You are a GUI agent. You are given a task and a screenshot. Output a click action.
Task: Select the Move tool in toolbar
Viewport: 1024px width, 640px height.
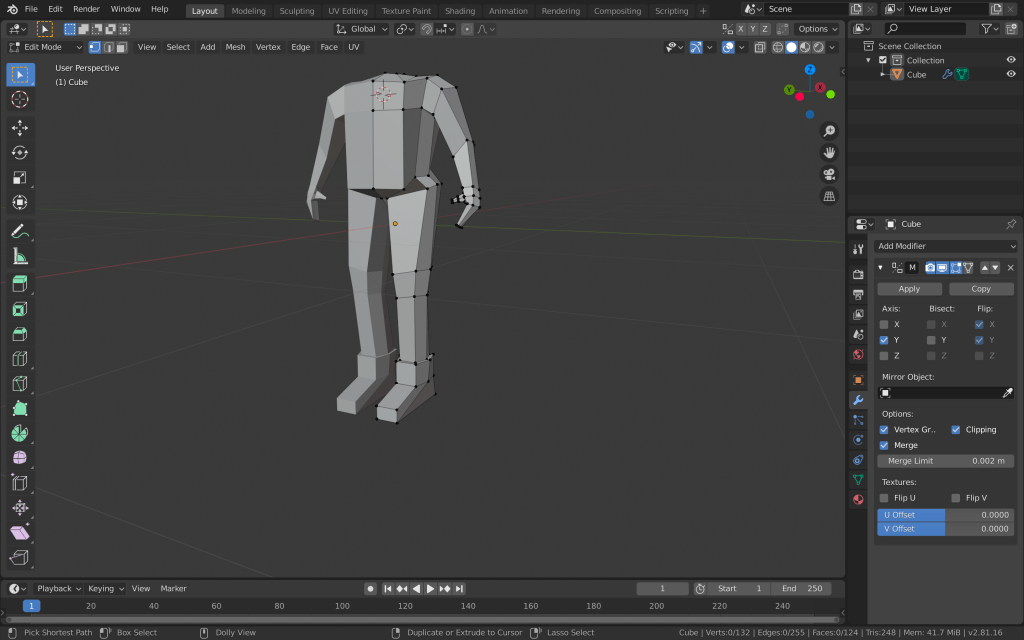point(20,127)
